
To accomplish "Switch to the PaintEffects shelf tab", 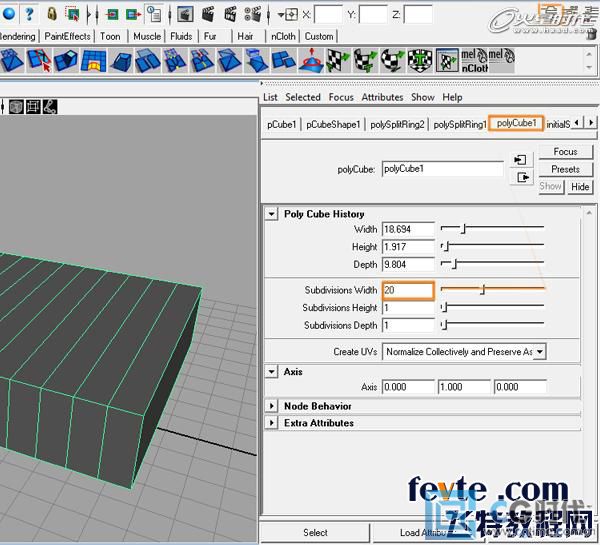I will tap(67, 36).
